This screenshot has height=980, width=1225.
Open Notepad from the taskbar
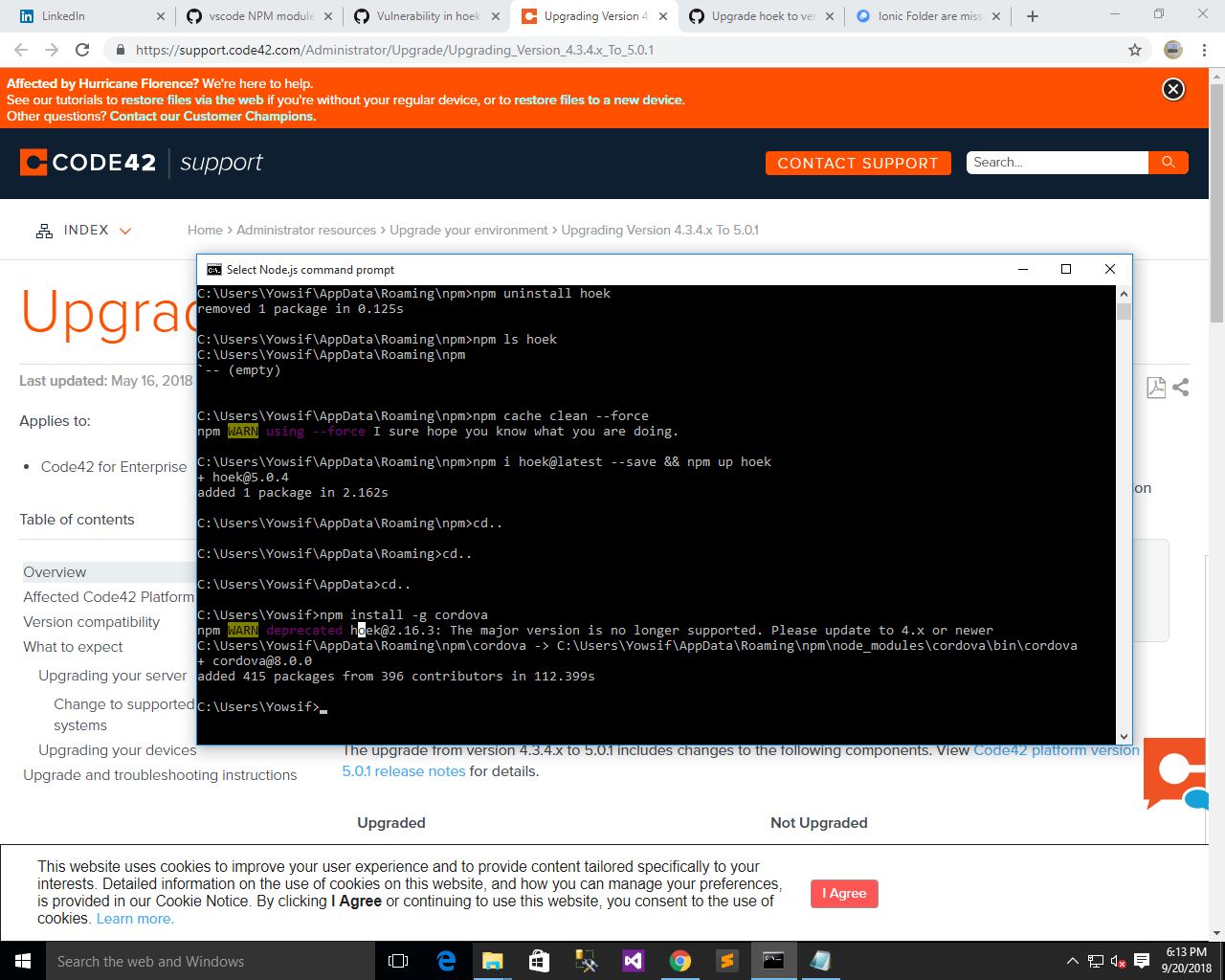(x=820, y=960)
